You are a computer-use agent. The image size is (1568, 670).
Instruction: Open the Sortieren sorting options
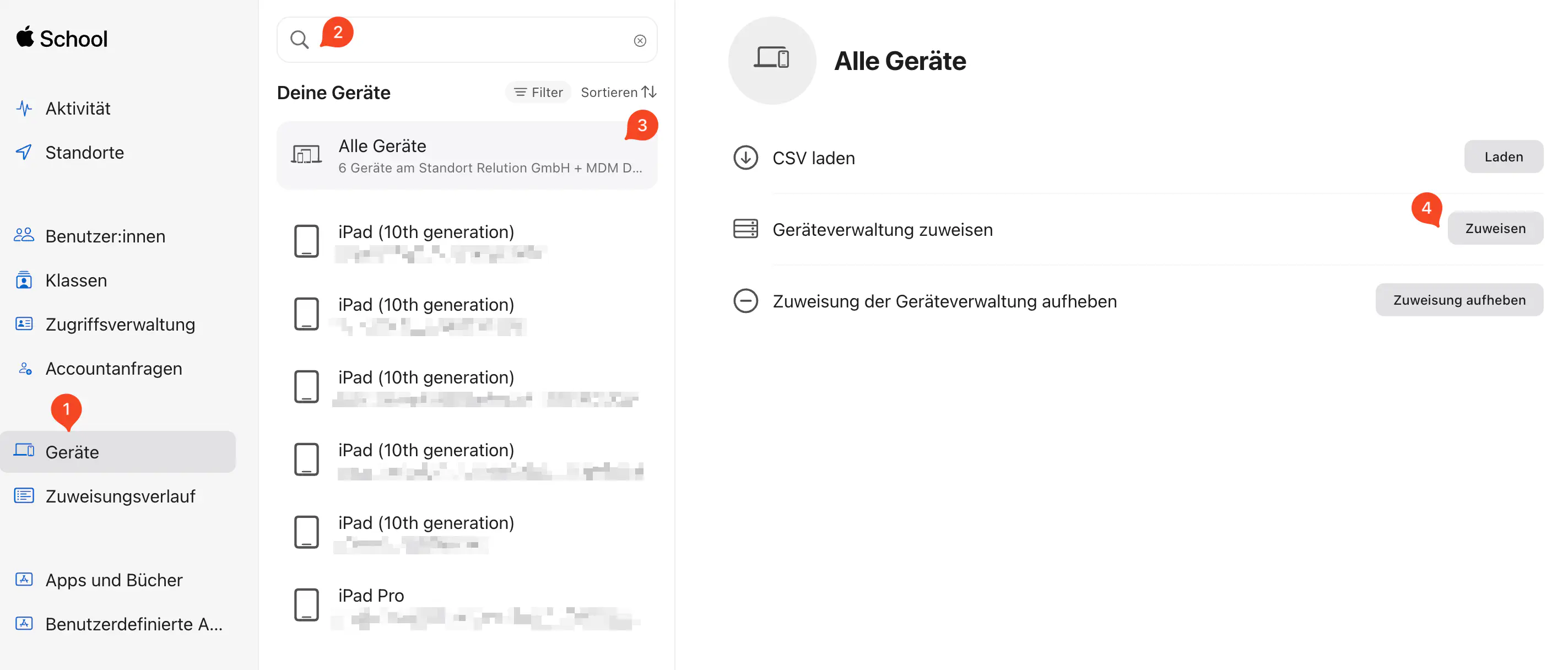pos(618,92)
